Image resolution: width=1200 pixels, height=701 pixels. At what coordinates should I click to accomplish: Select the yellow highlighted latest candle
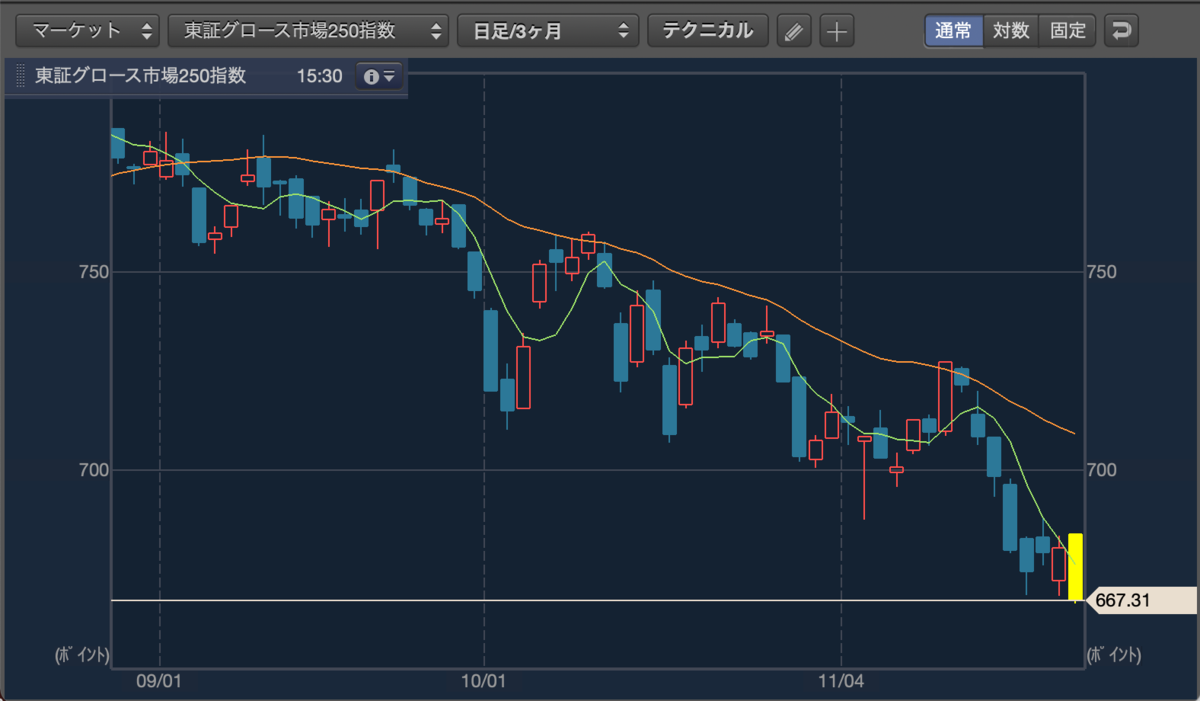1076,566
